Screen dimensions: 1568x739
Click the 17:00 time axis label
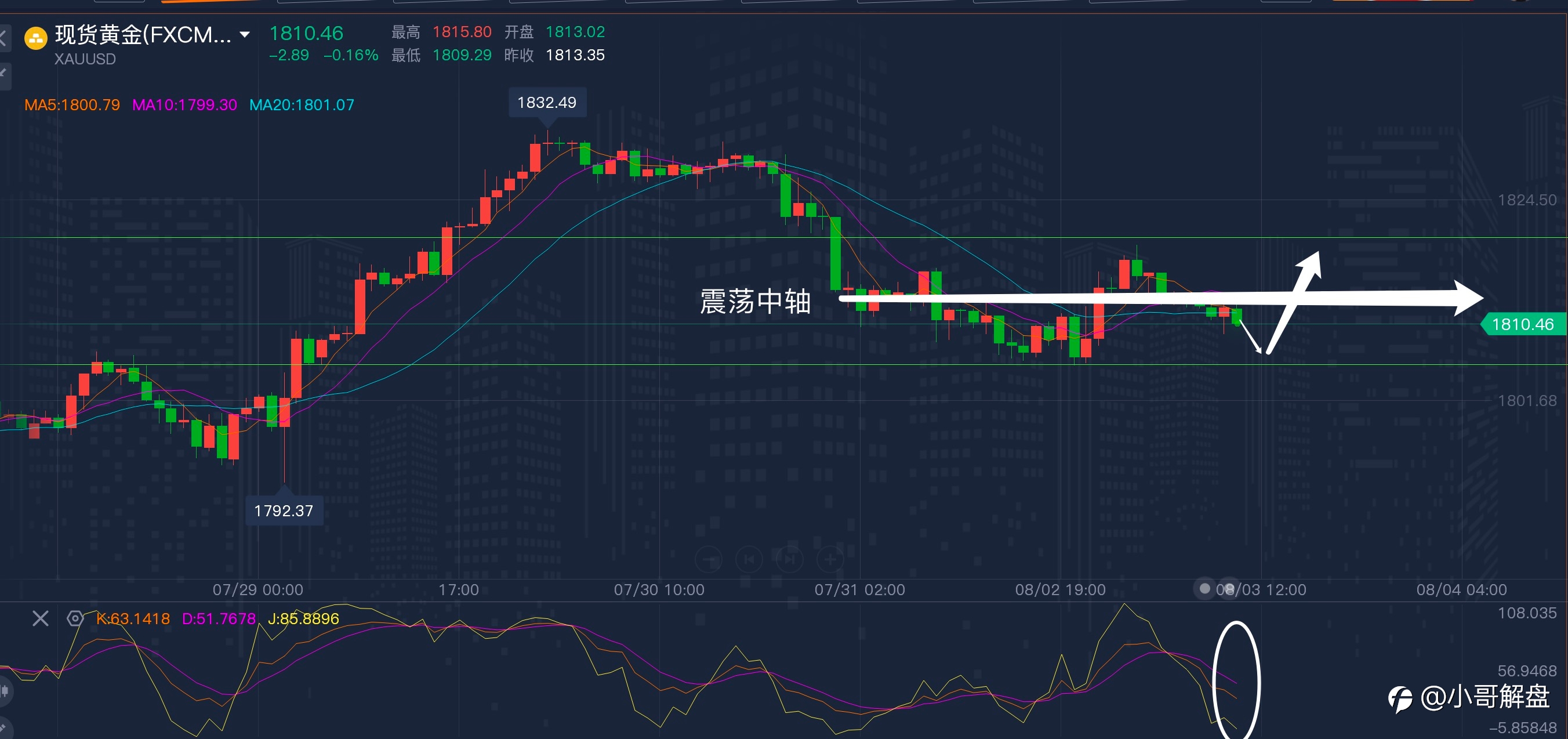458,589
